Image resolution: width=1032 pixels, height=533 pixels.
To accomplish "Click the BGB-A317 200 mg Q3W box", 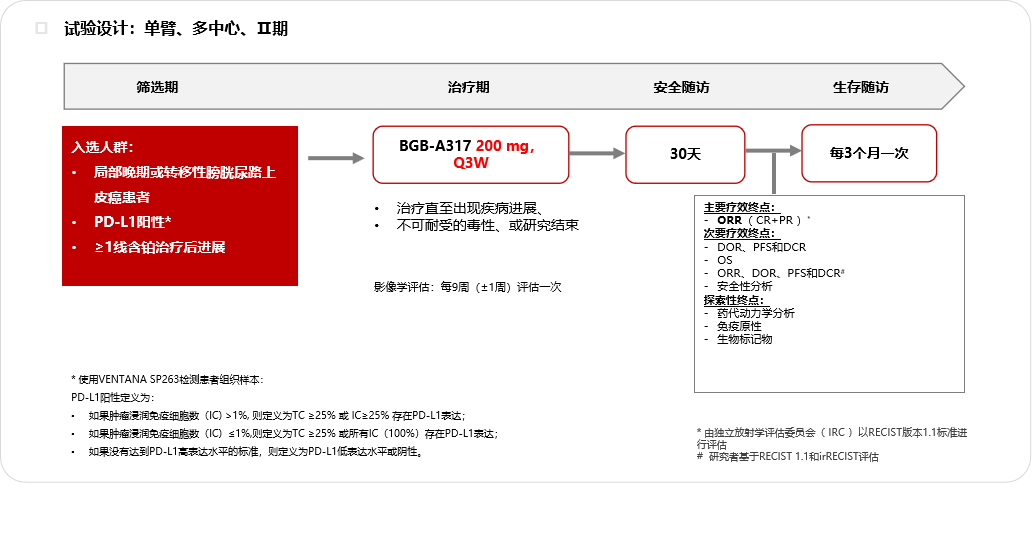I will (x=471, y=155).
